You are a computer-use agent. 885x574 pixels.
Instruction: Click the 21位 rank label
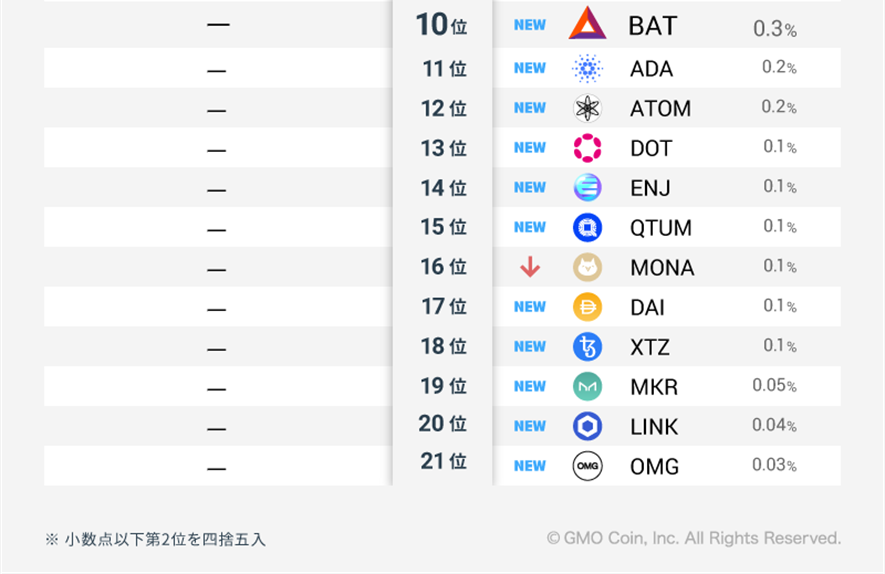click(443, 462)
